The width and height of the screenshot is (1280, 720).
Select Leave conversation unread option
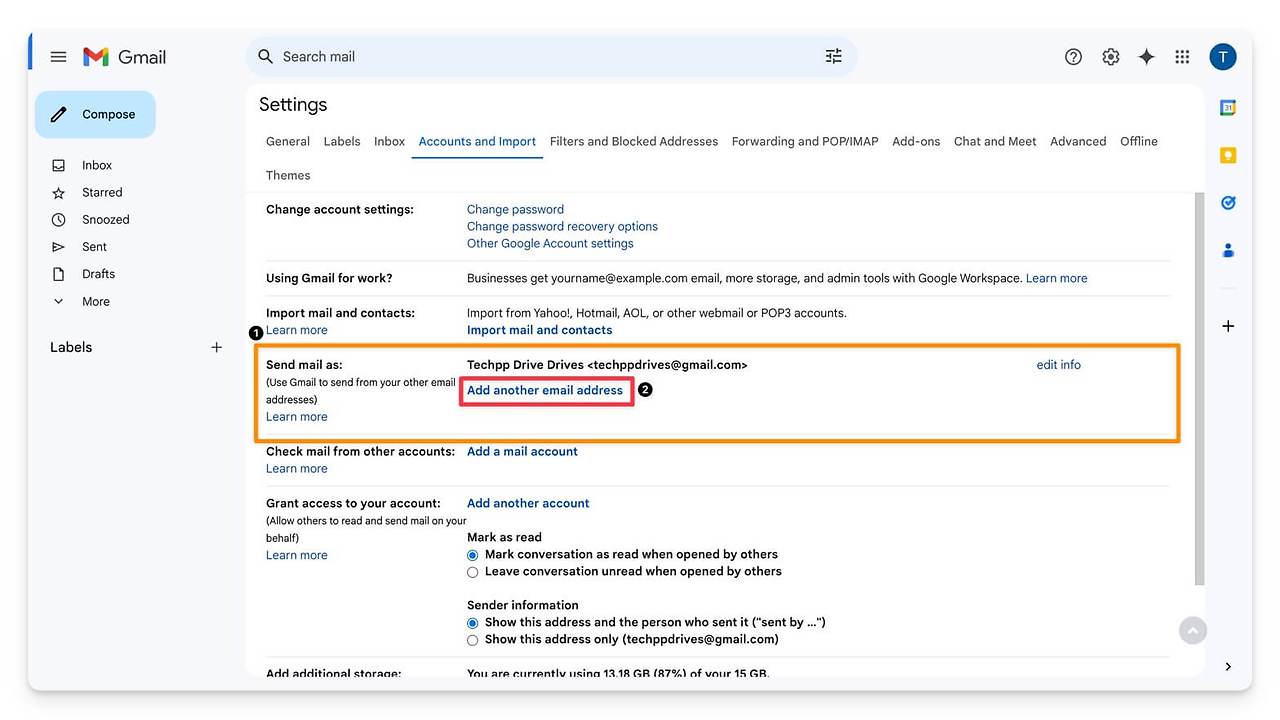(x=473, y=572)
